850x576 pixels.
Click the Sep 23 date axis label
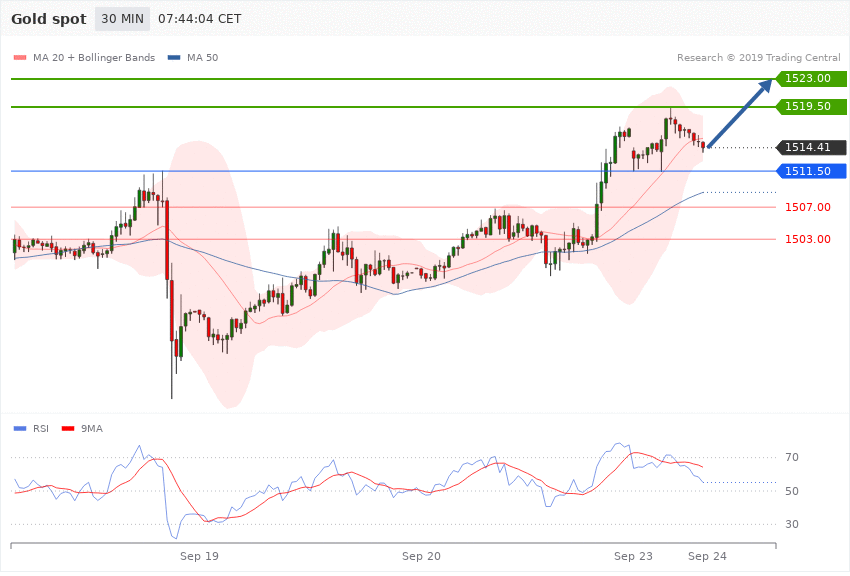pos(633,556)
